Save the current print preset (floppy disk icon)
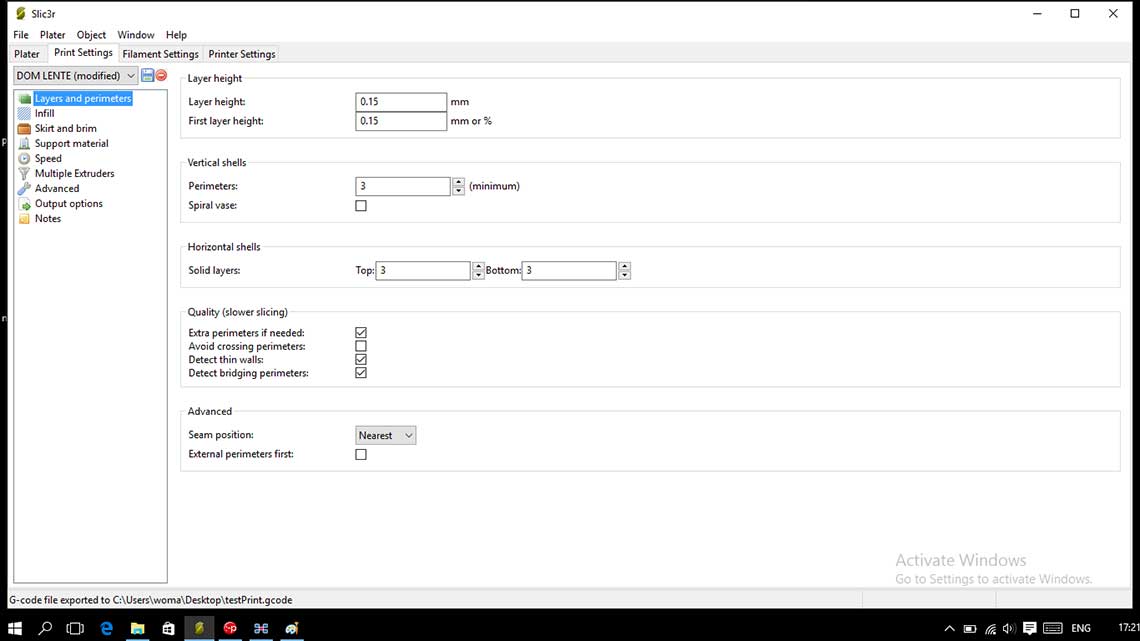This screenshot has height=641, width=1140. (148, 76)
